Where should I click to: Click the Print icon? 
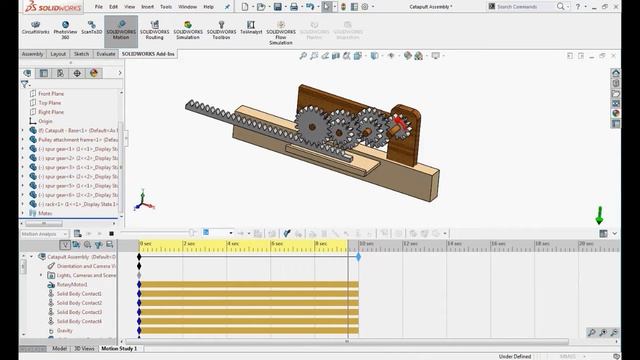(293, 7)
